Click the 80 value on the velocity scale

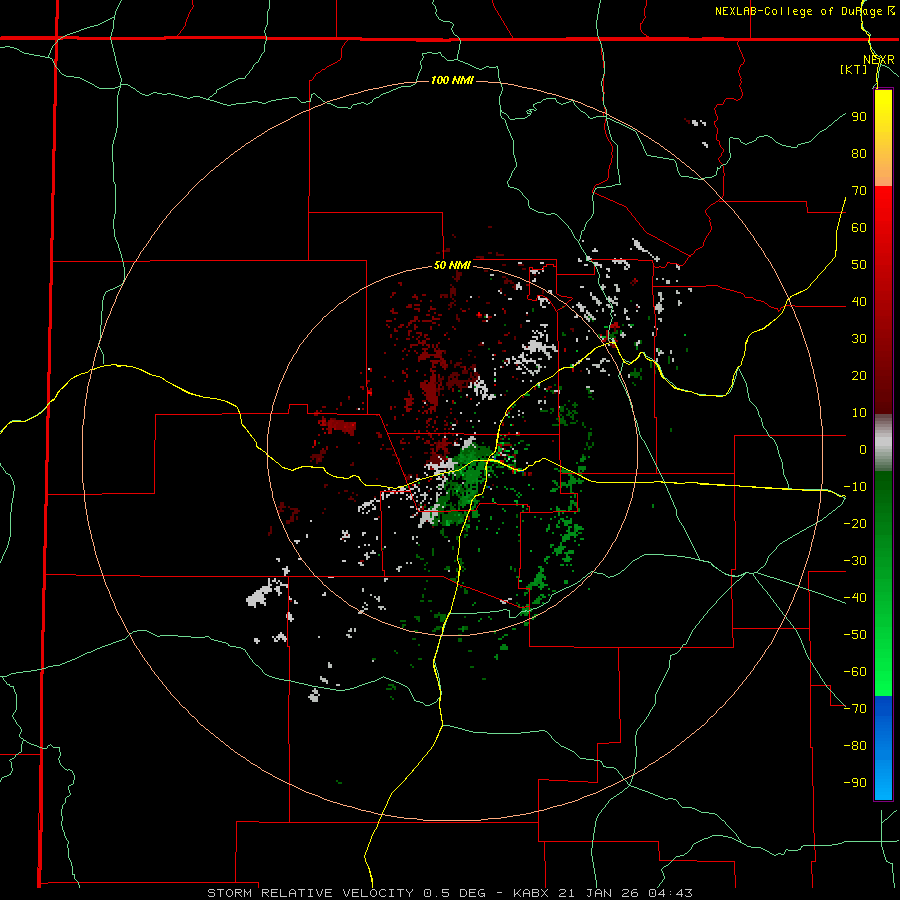click(x=859, y=153)
